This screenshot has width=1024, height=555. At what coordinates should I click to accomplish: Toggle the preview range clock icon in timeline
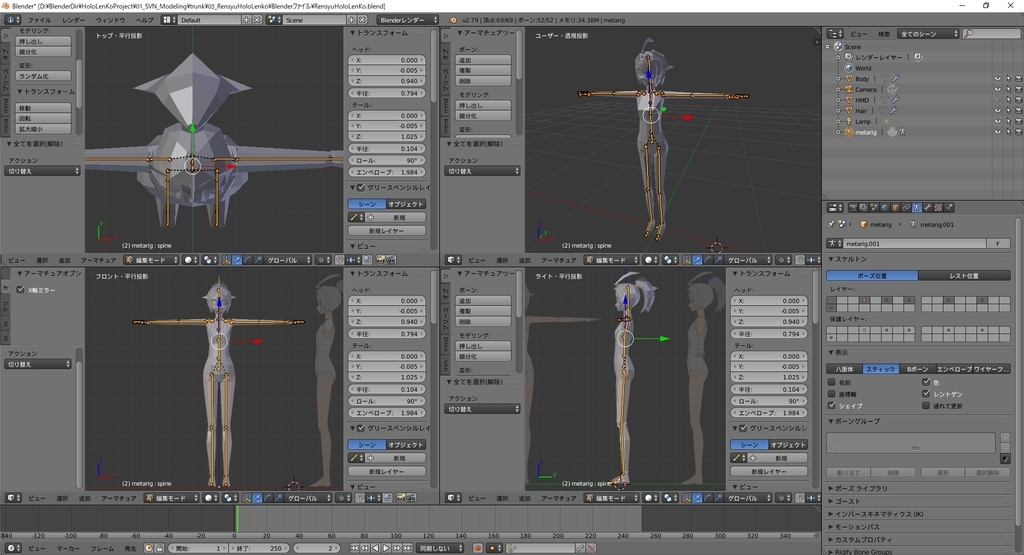pyautogui.click(x=148, y=548)
